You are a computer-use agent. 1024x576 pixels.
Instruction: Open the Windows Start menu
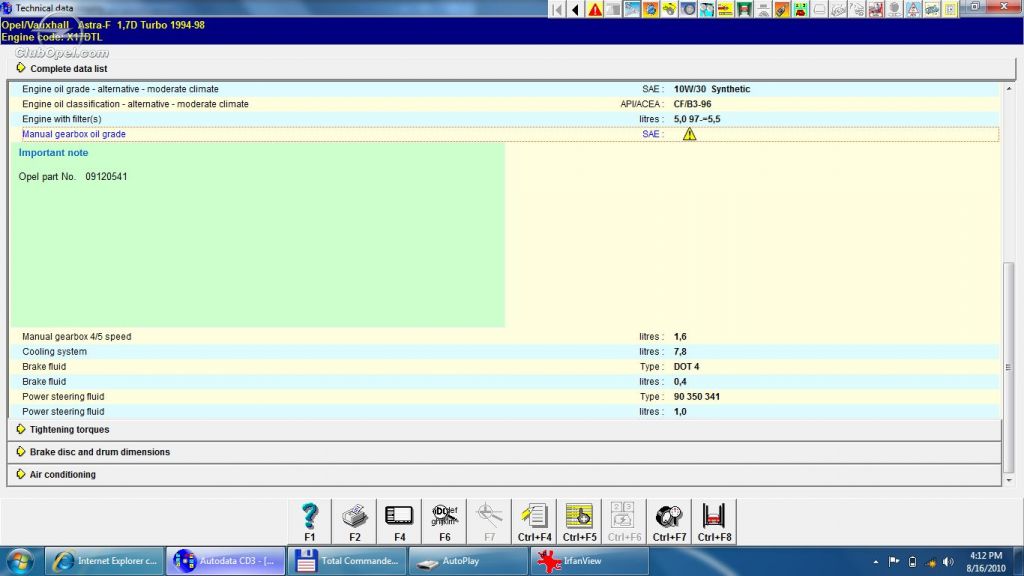click(x=20, y=561)
